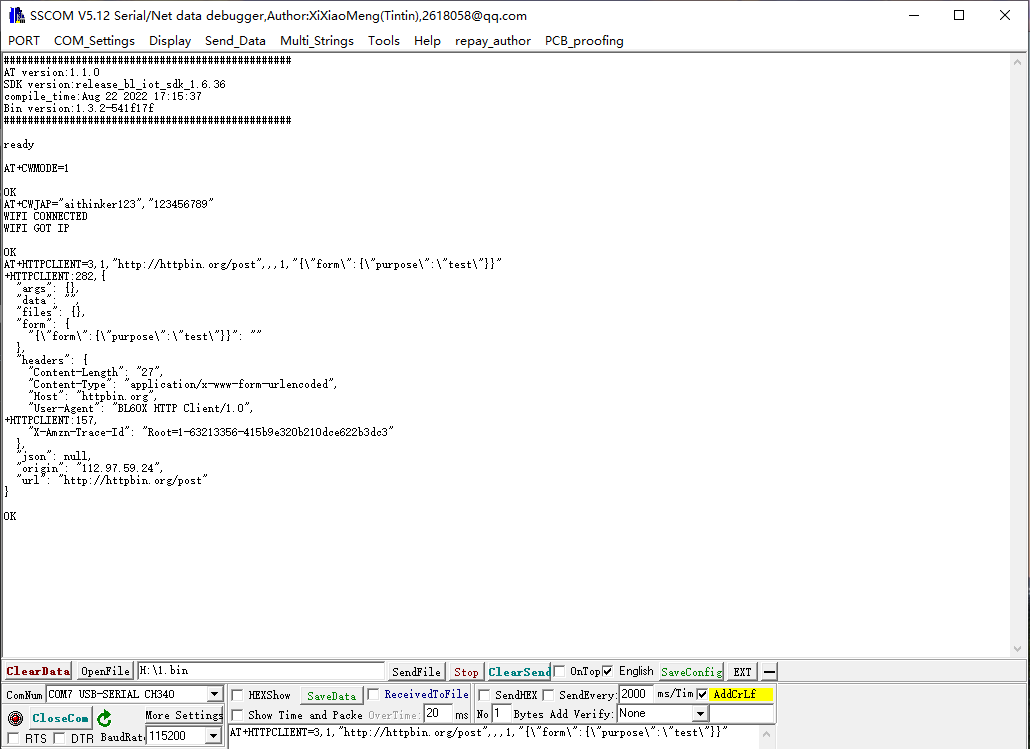Click the EXT button

[x=742, y=671]
